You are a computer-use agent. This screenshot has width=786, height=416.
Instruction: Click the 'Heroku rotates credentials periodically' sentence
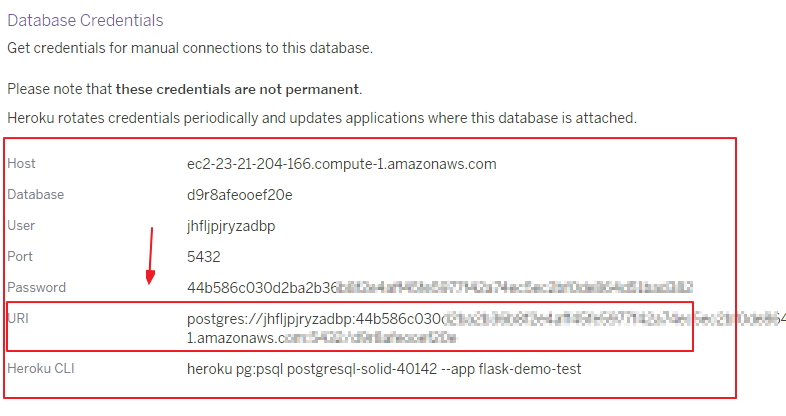click(322, 118)
